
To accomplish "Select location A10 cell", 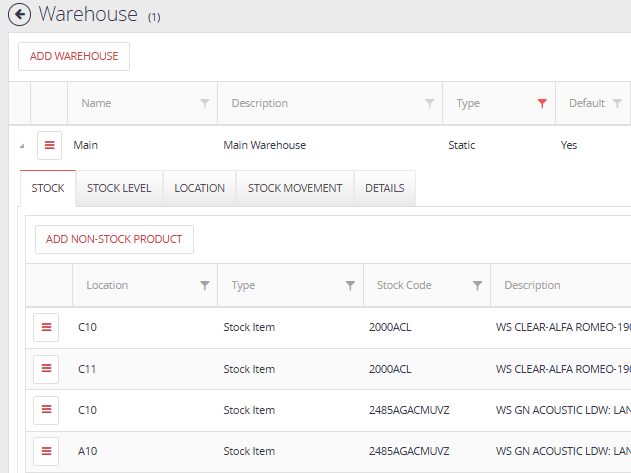I will (88, 451).
